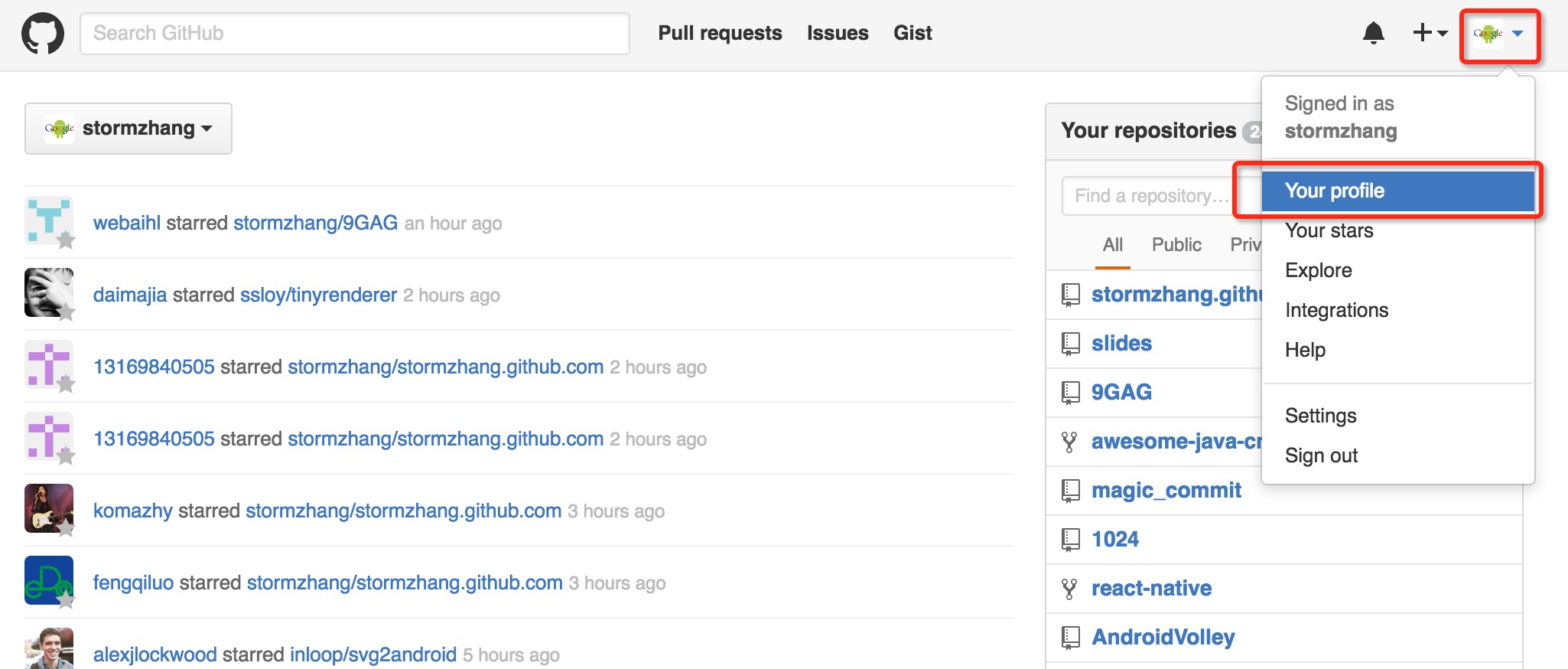Screen dimensions: 1568x669
Task: Click the GitHub Octocat logo
Action: pyautogui.click(x=43, y=34)
